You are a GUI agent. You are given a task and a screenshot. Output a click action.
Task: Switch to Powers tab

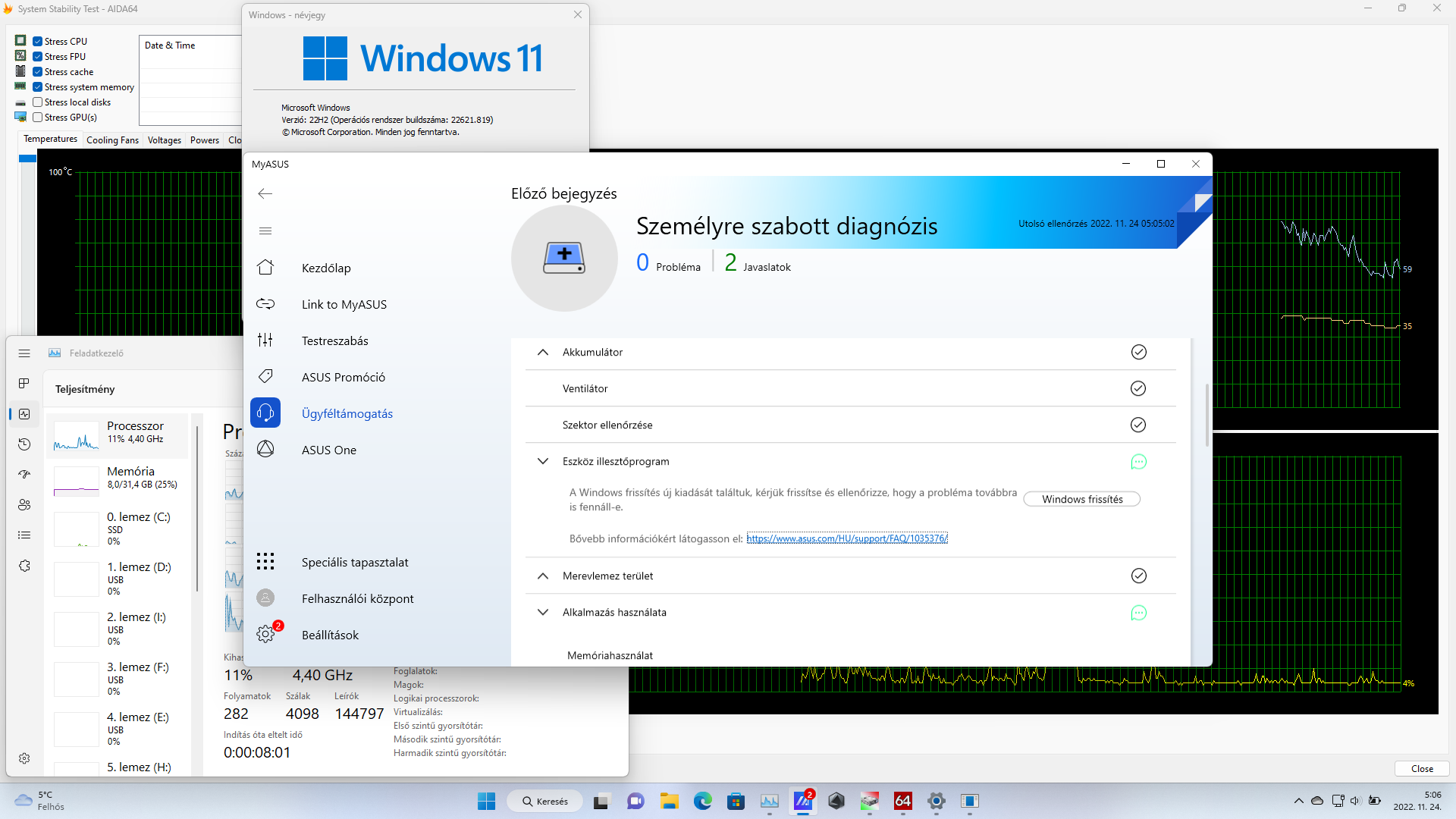205,140
